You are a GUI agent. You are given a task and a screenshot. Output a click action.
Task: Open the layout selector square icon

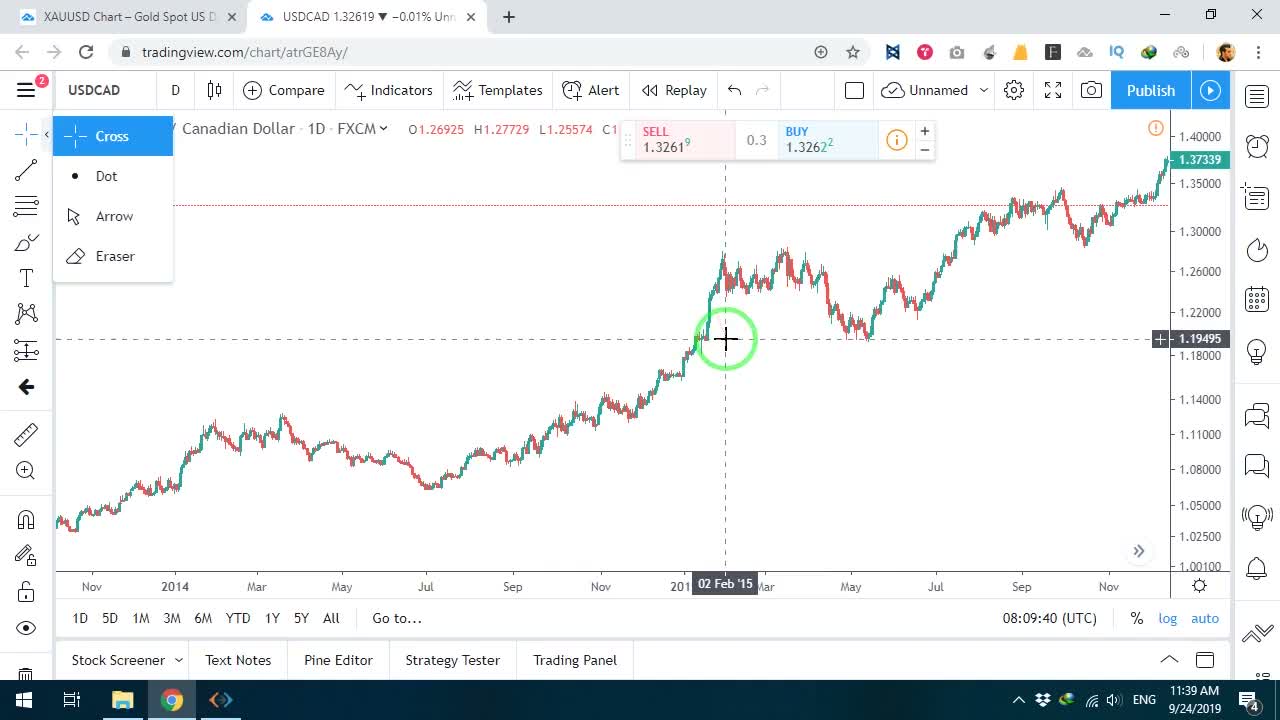click(854, 90)
